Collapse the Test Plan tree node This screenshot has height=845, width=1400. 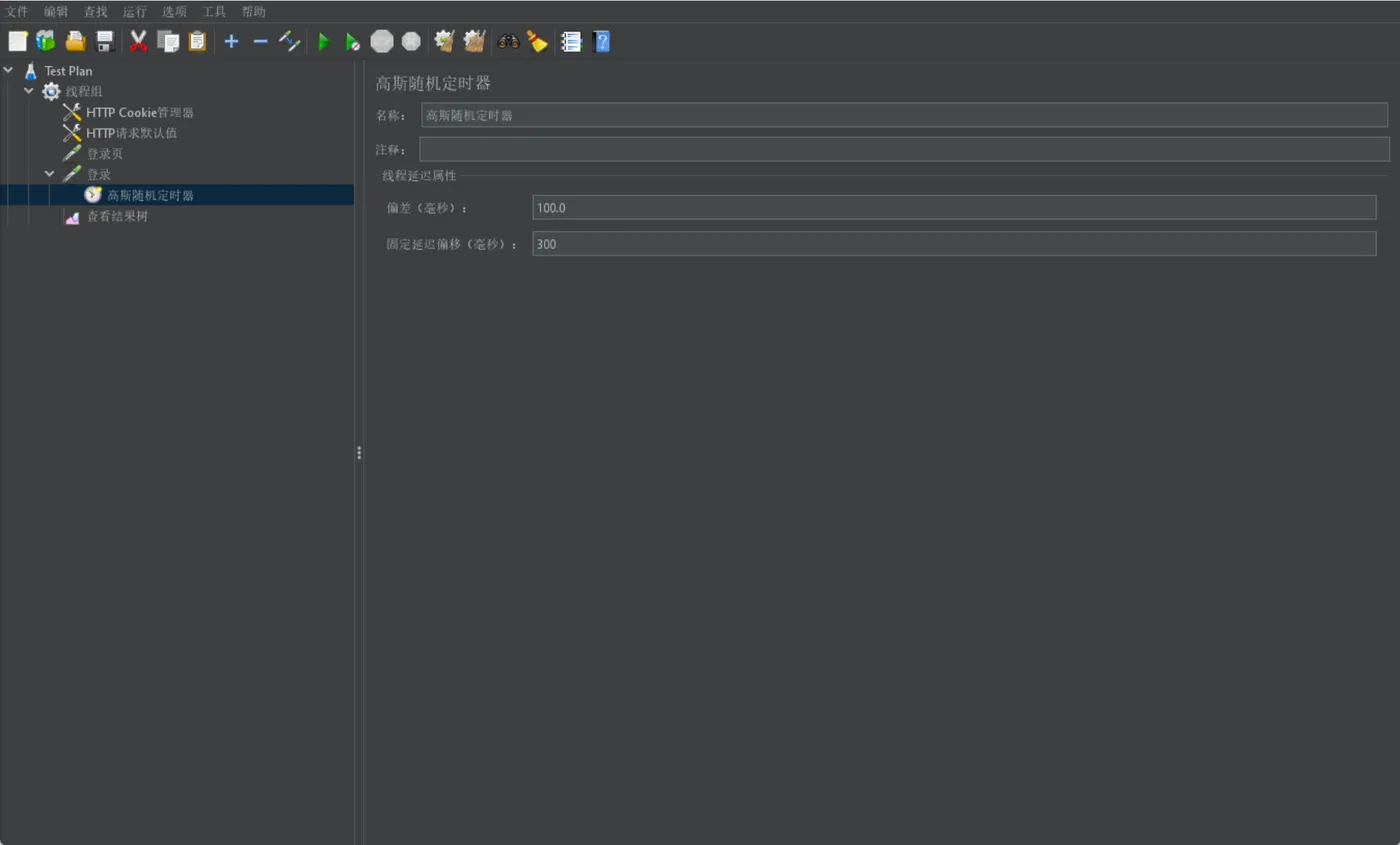8,70
